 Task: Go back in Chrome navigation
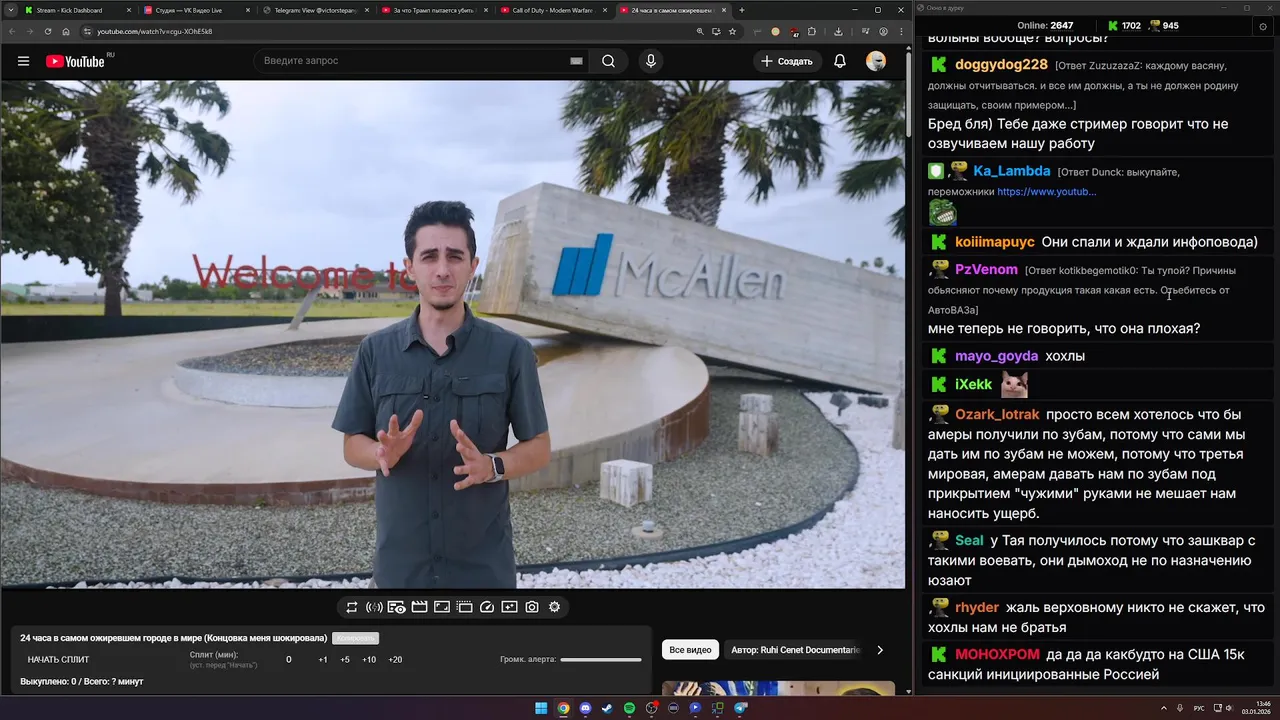click(12, 31)
